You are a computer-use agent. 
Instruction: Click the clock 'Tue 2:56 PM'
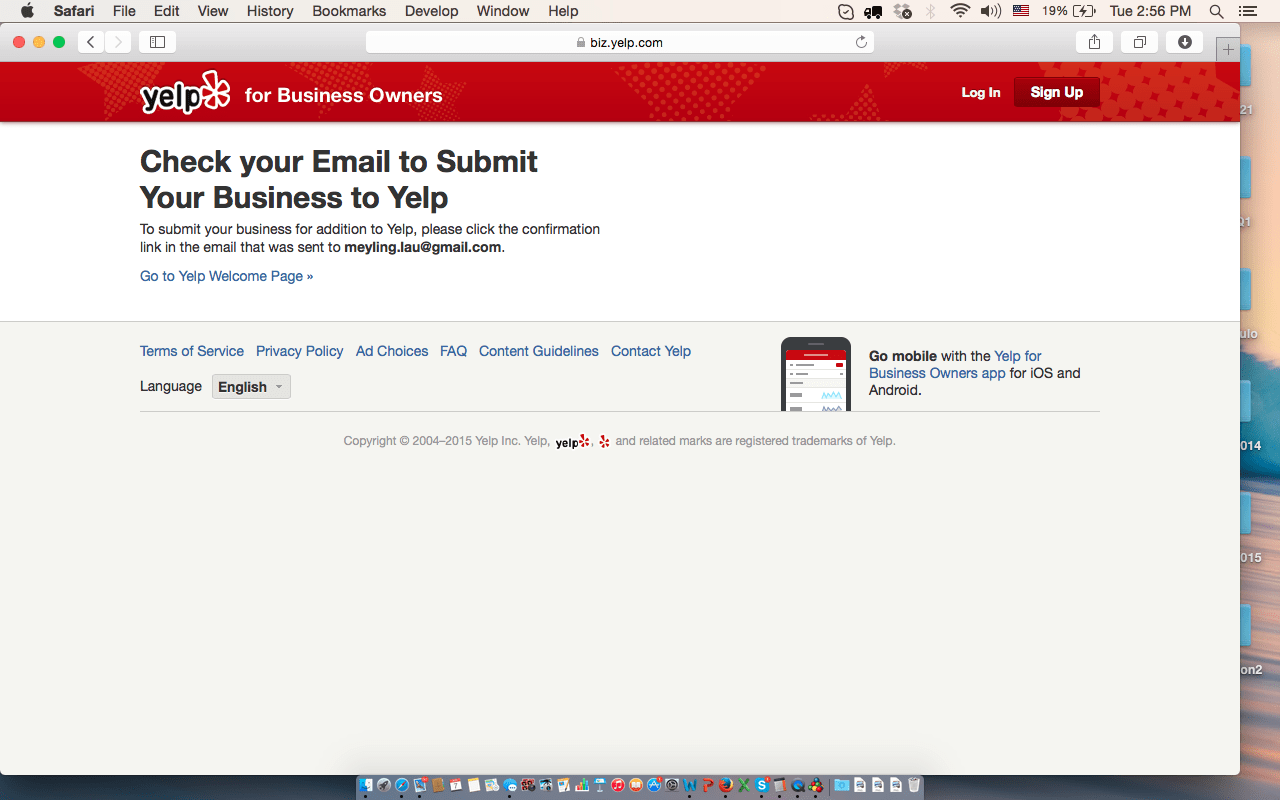(1151, 11)
